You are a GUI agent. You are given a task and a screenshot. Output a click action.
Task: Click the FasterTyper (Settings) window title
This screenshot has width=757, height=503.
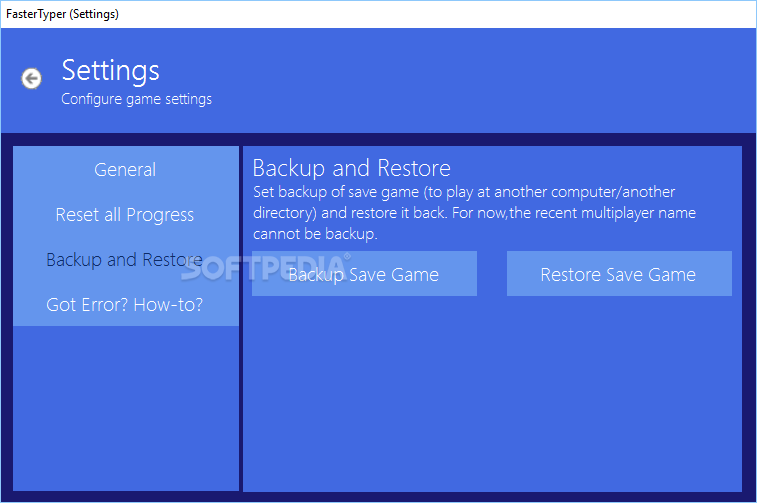[62, 14]
